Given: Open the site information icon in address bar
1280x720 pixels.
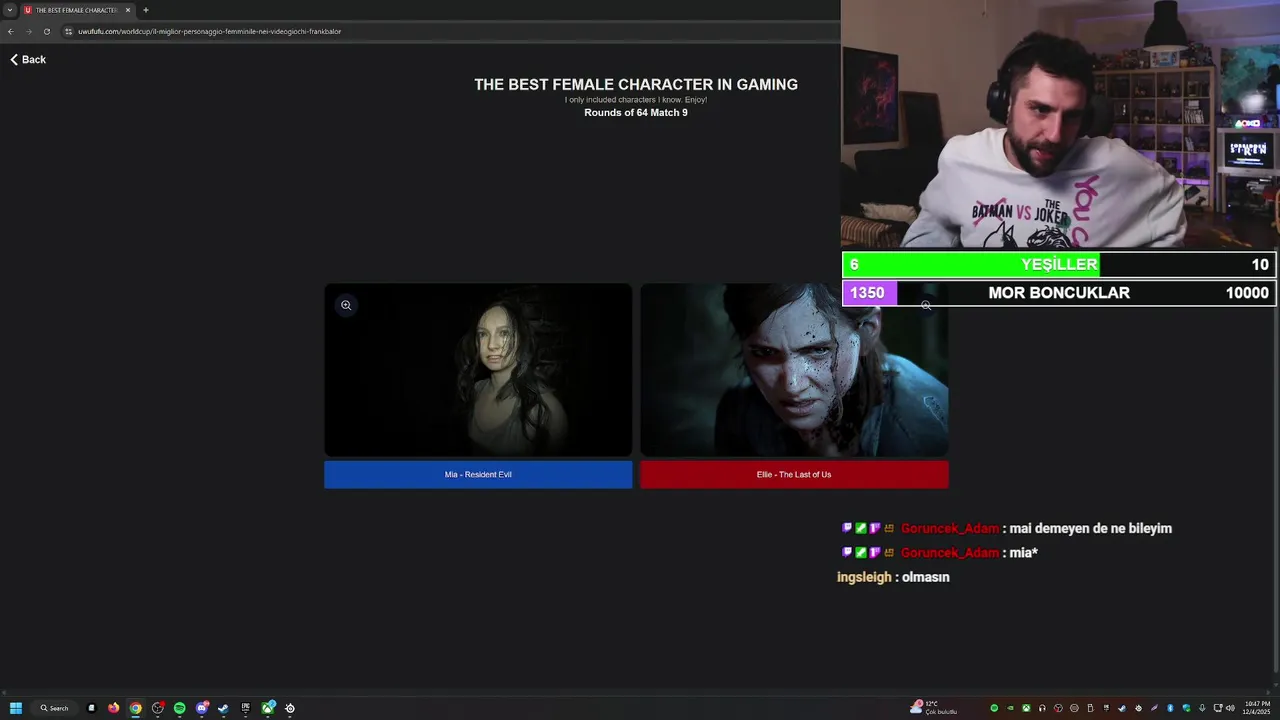Looking at the screenshot, I should pyautogui.click(x=68, y=31).
